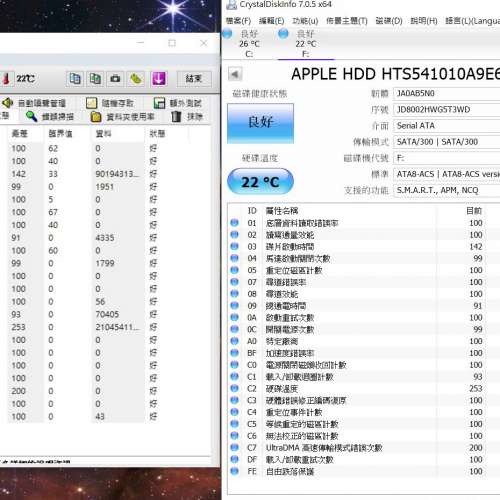Select the data cell 21045411... in HD Tune

[117, 327]
